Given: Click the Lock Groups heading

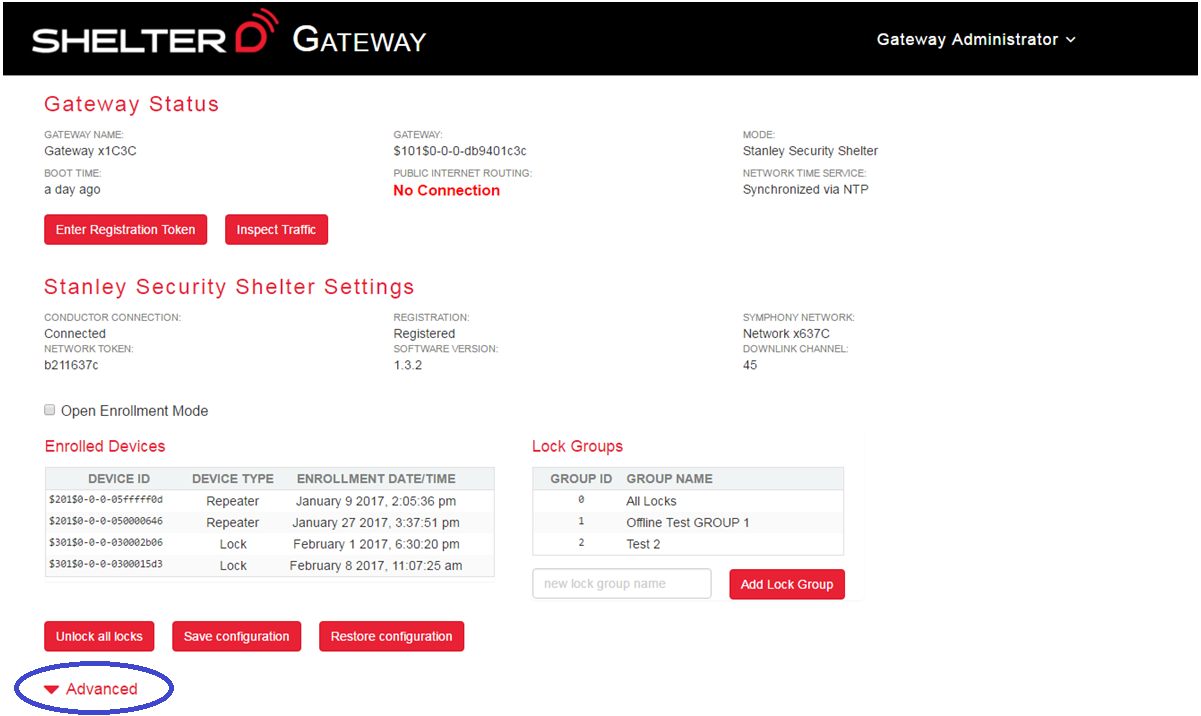Looking at the screenshot, I should [x=577, y=446].
